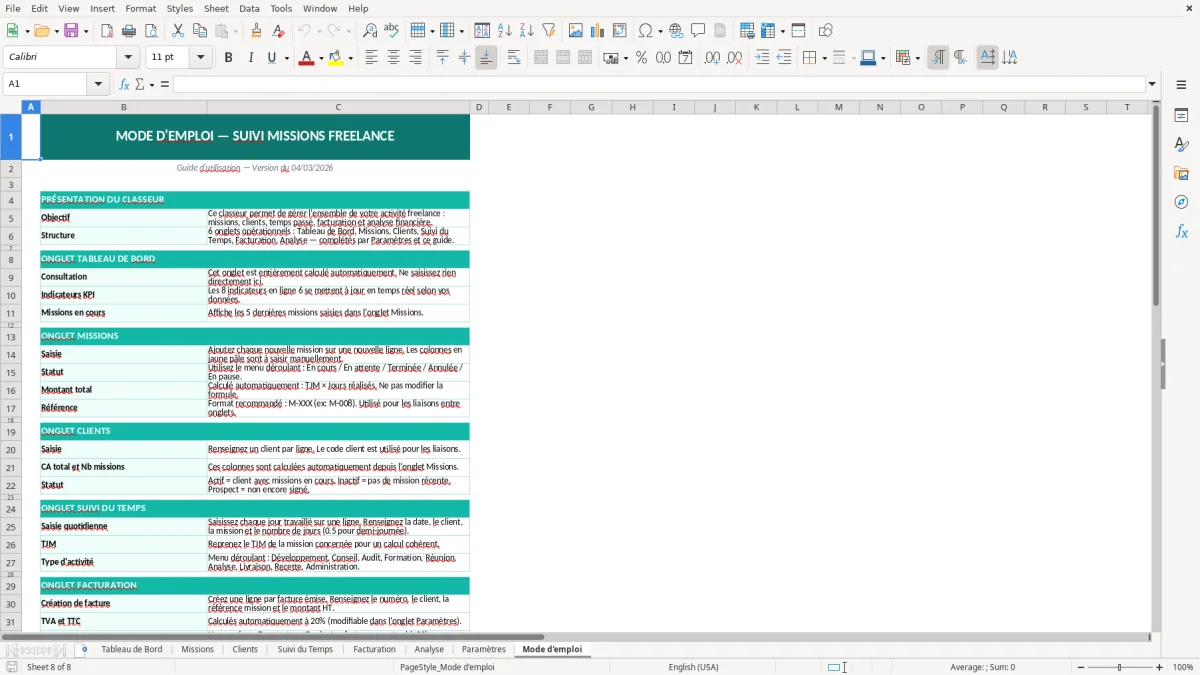Click the vertical scrollbar thumb
This screenshot has height=675, width=1200.
(1156, 205)
